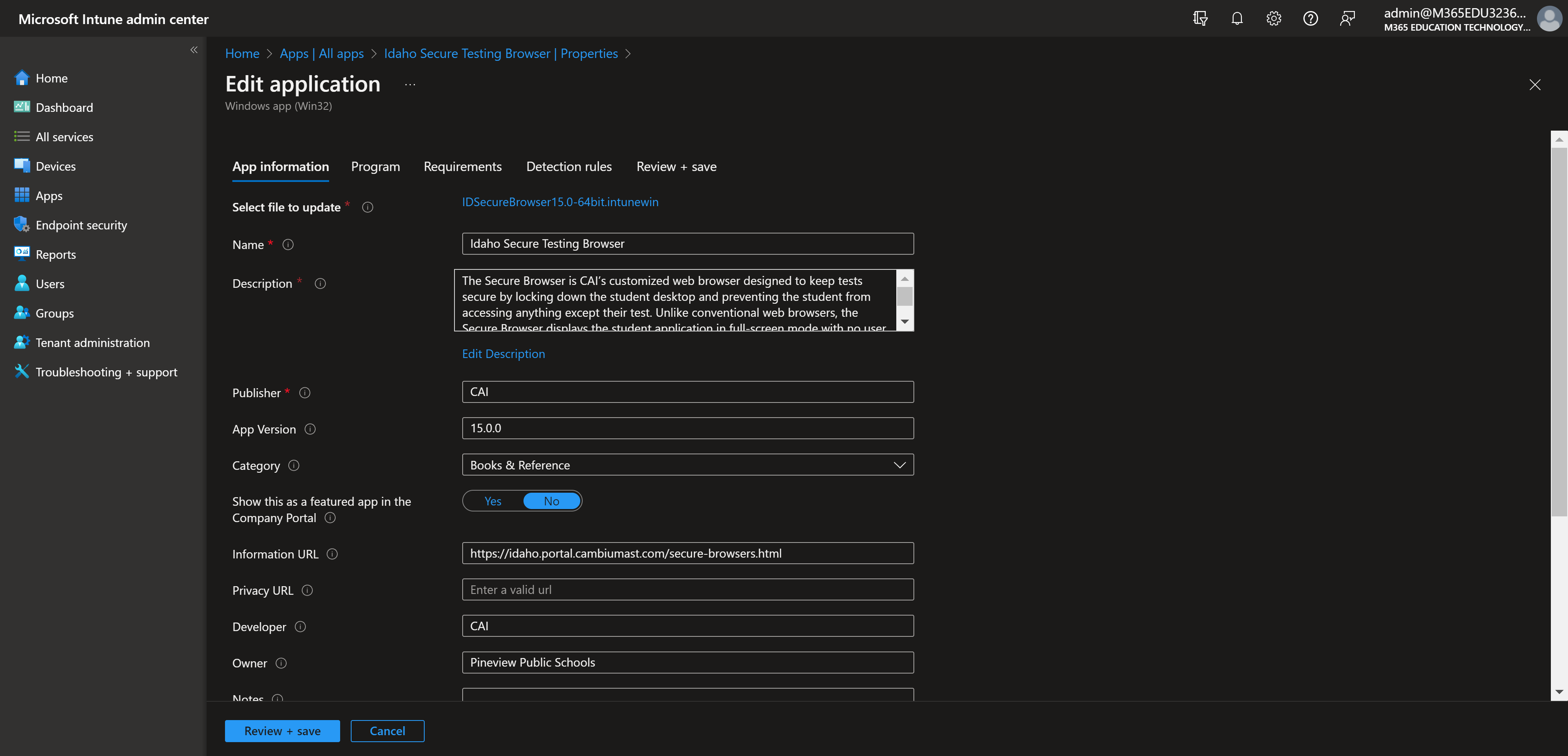Image resolution: width=1568 pixels, height=756 pixels.
Task: Show info tooltip for Name
Action: coord(288,245)
